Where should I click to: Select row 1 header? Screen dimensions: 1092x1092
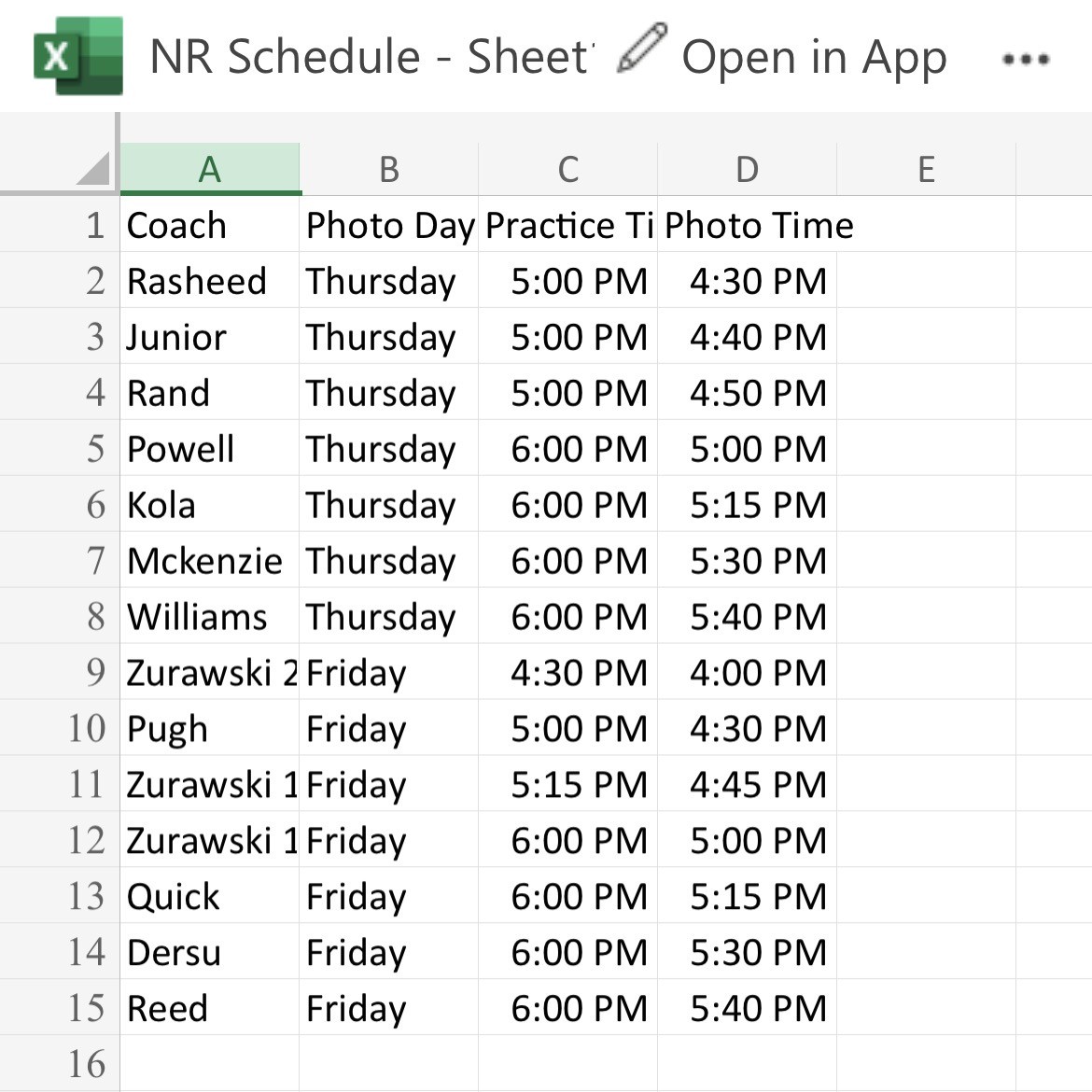[x=93, y=225]
